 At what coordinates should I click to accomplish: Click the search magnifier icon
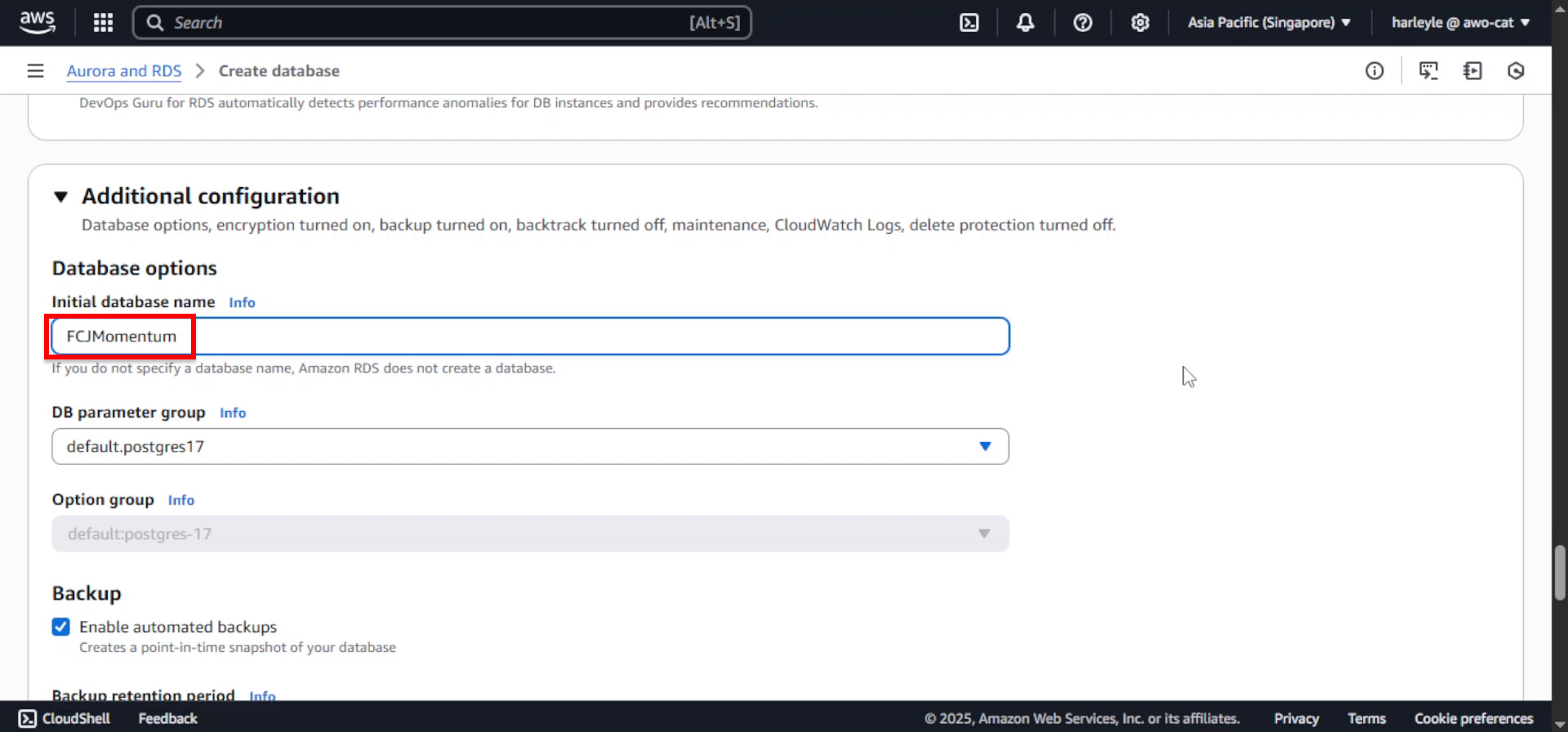point(155,22)
